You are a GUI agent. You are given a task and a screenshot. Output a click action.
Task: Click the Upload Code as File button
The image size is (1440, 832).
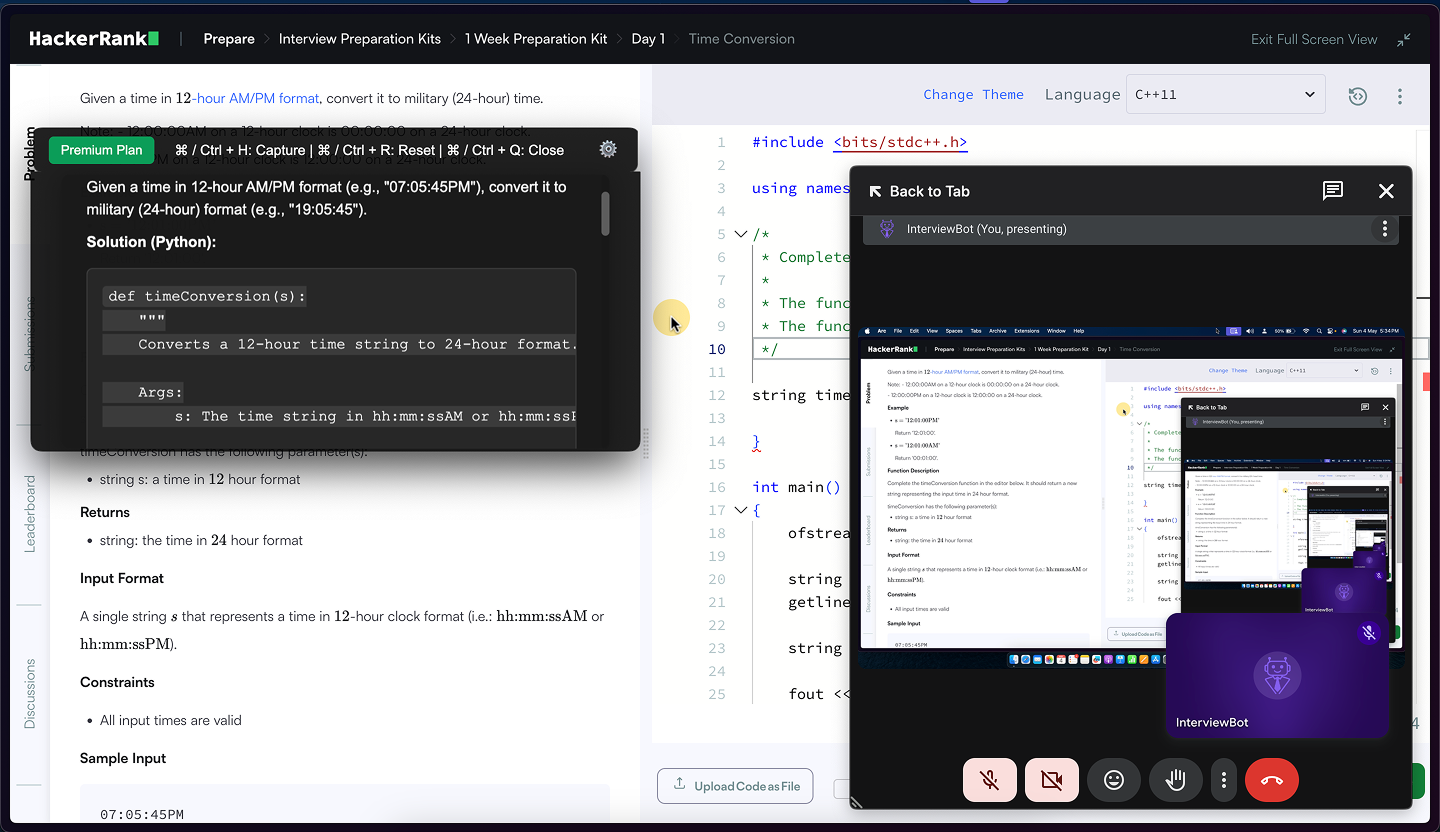(735, 786)
